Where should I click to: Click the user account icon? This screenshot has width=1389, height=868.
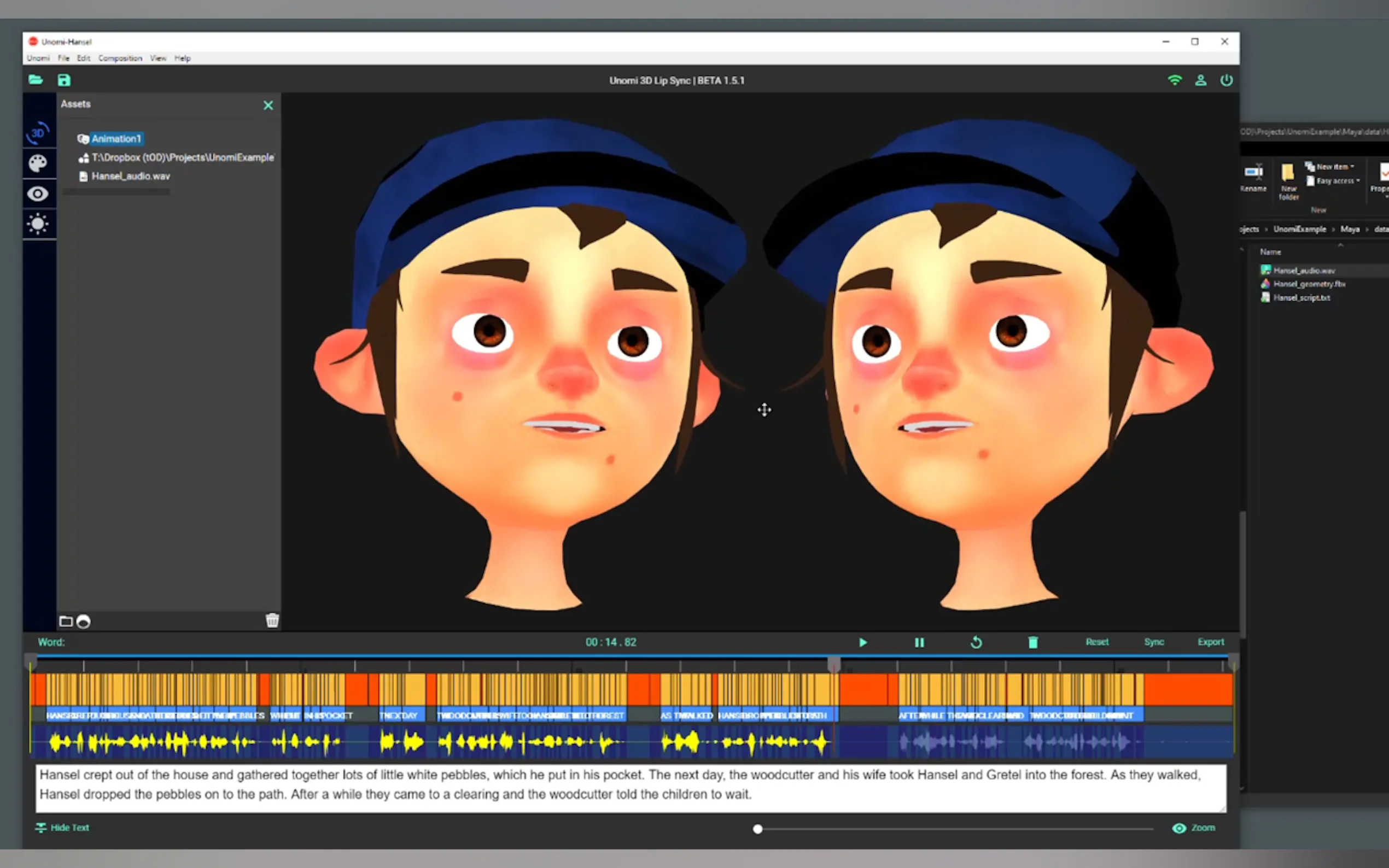(x=1200, y=80)
